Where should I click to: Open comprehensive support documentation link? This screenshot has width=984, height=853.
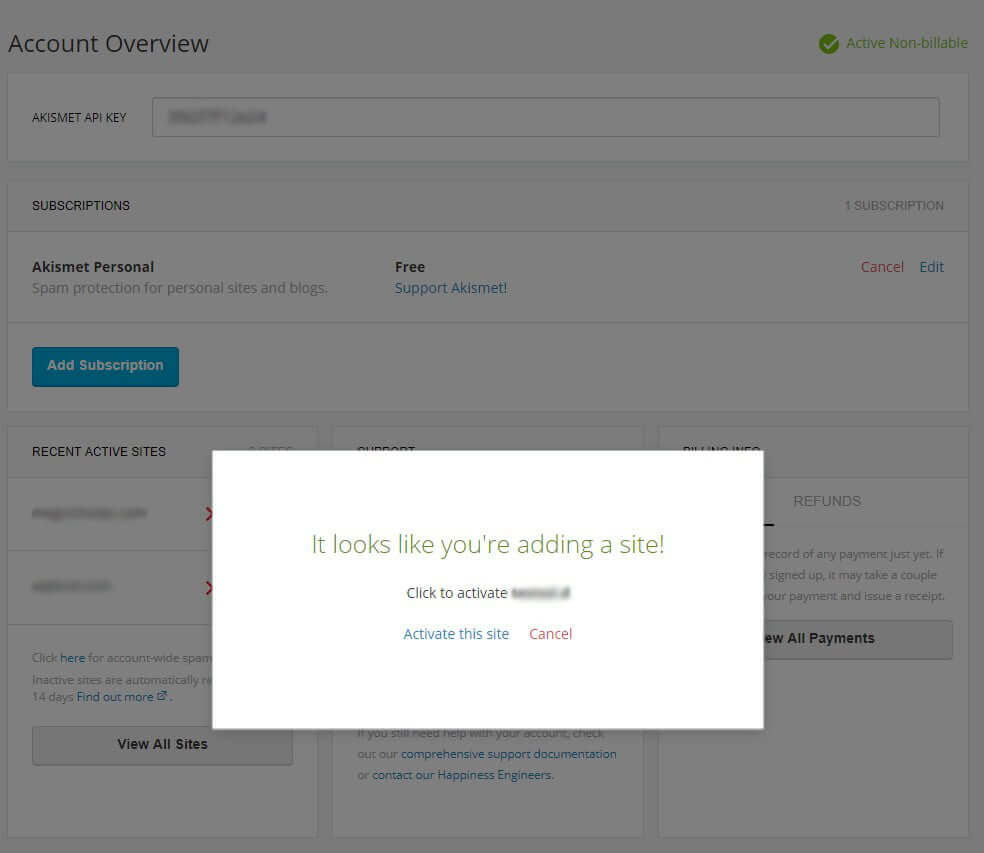pos(508,754)
